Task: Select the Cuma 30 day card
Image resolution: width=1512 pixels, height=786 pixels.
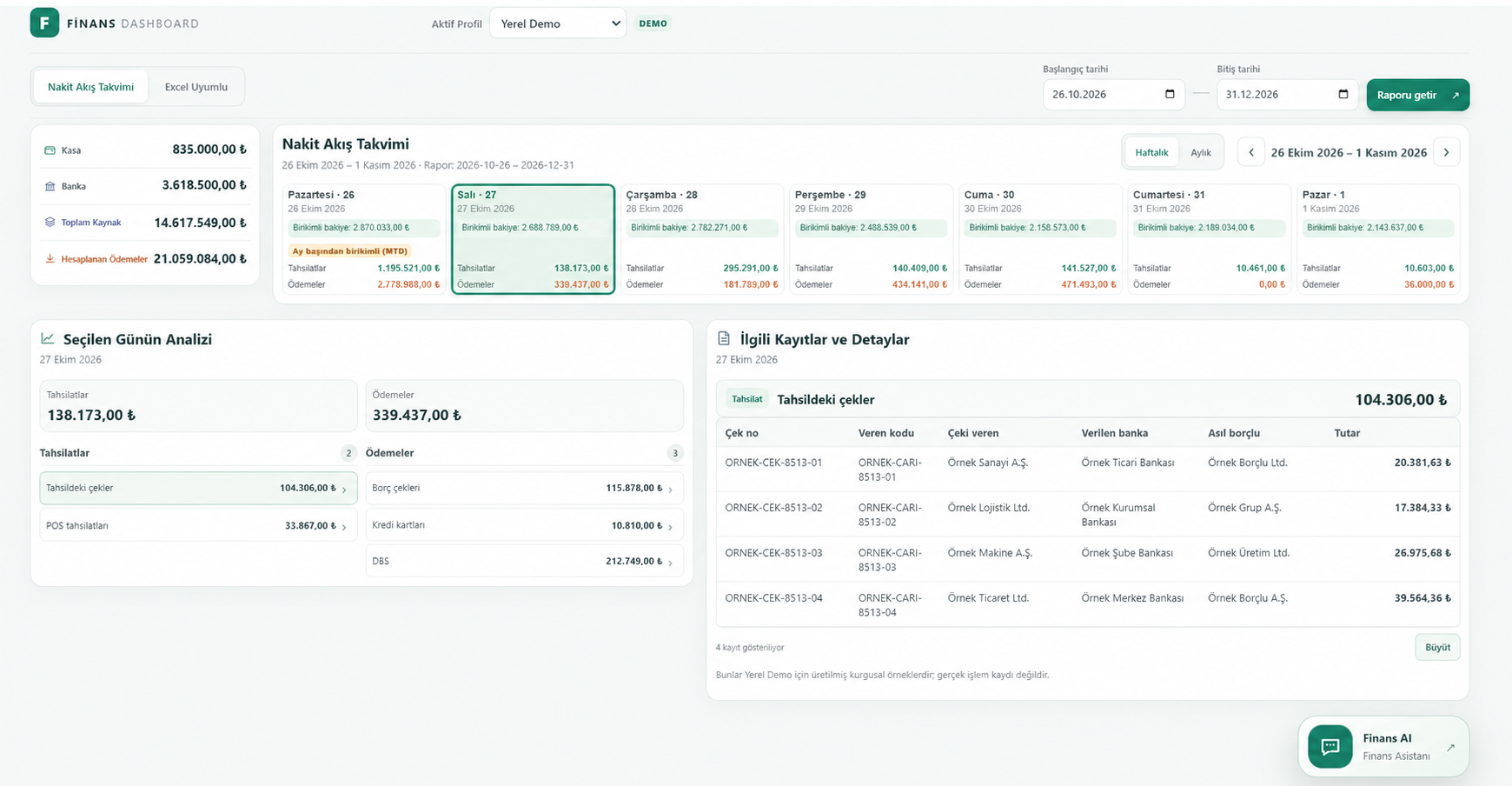Action: pos(1040,239)
